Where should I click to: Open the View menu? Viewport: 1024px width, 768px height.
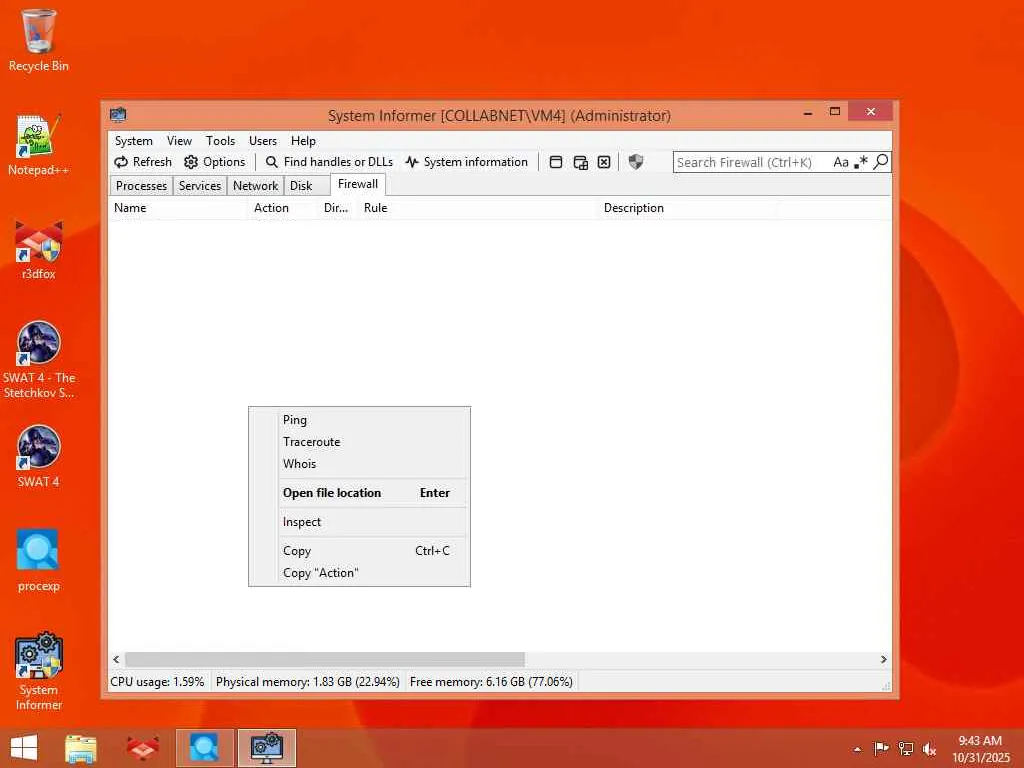179,141
